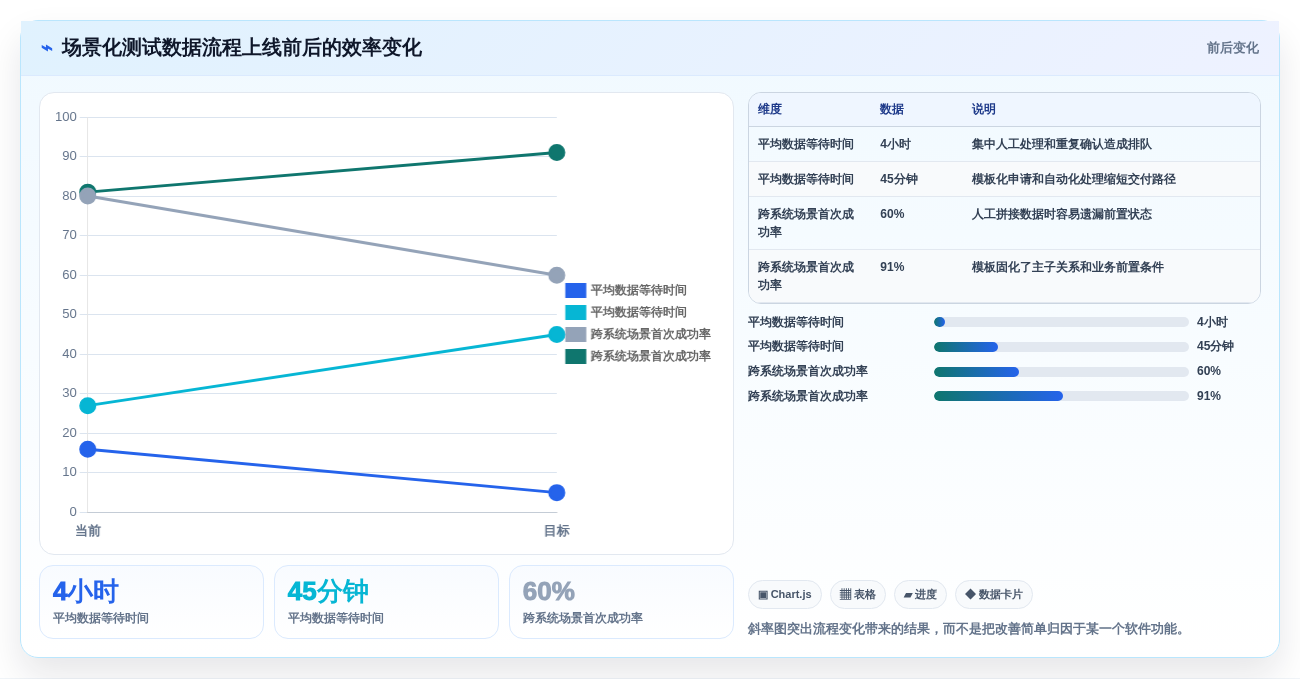
Task: Click the Chart.js tag chip
Action: coord(785,594)
